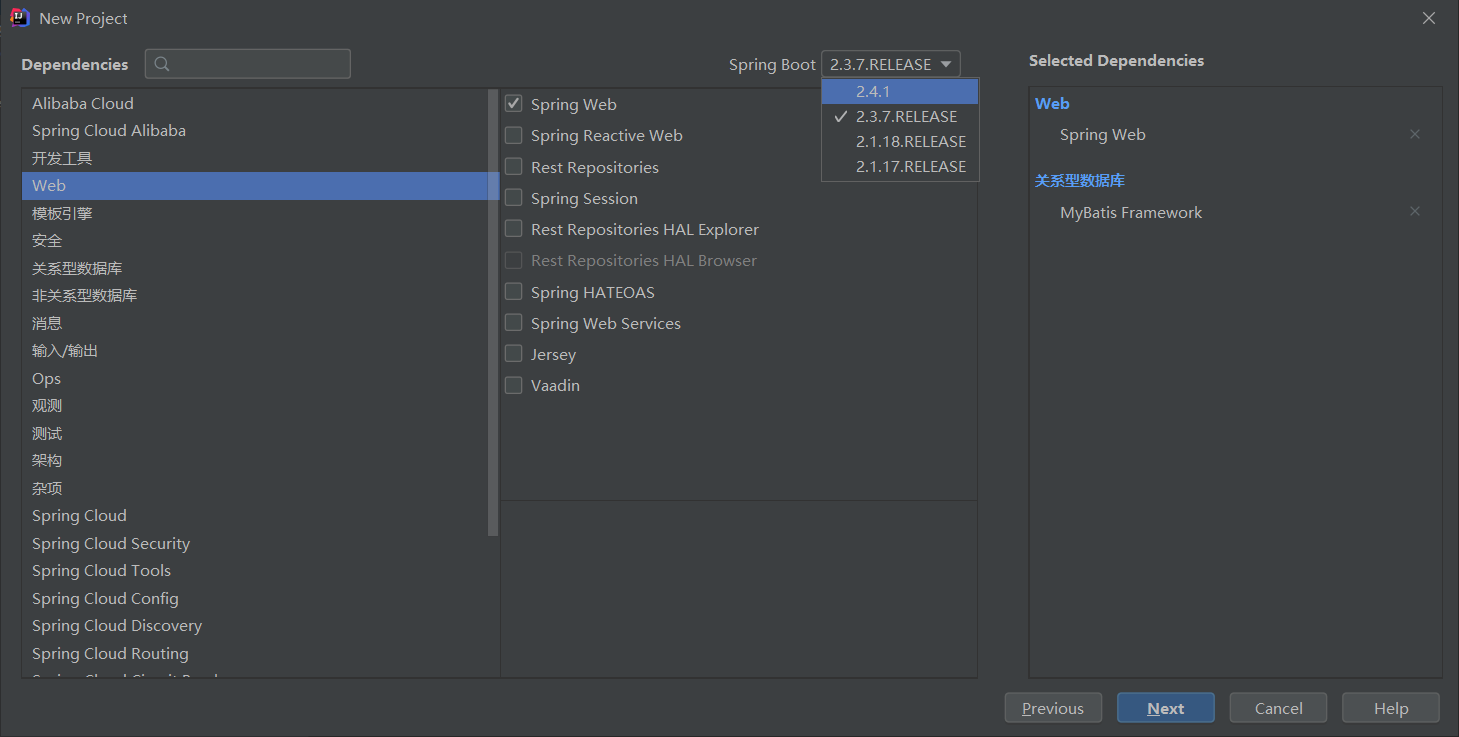This screenshot has height=737, width=1459.
Task: Remove Spring Web from Selected Dependencies
Action: click(1415, 133)
